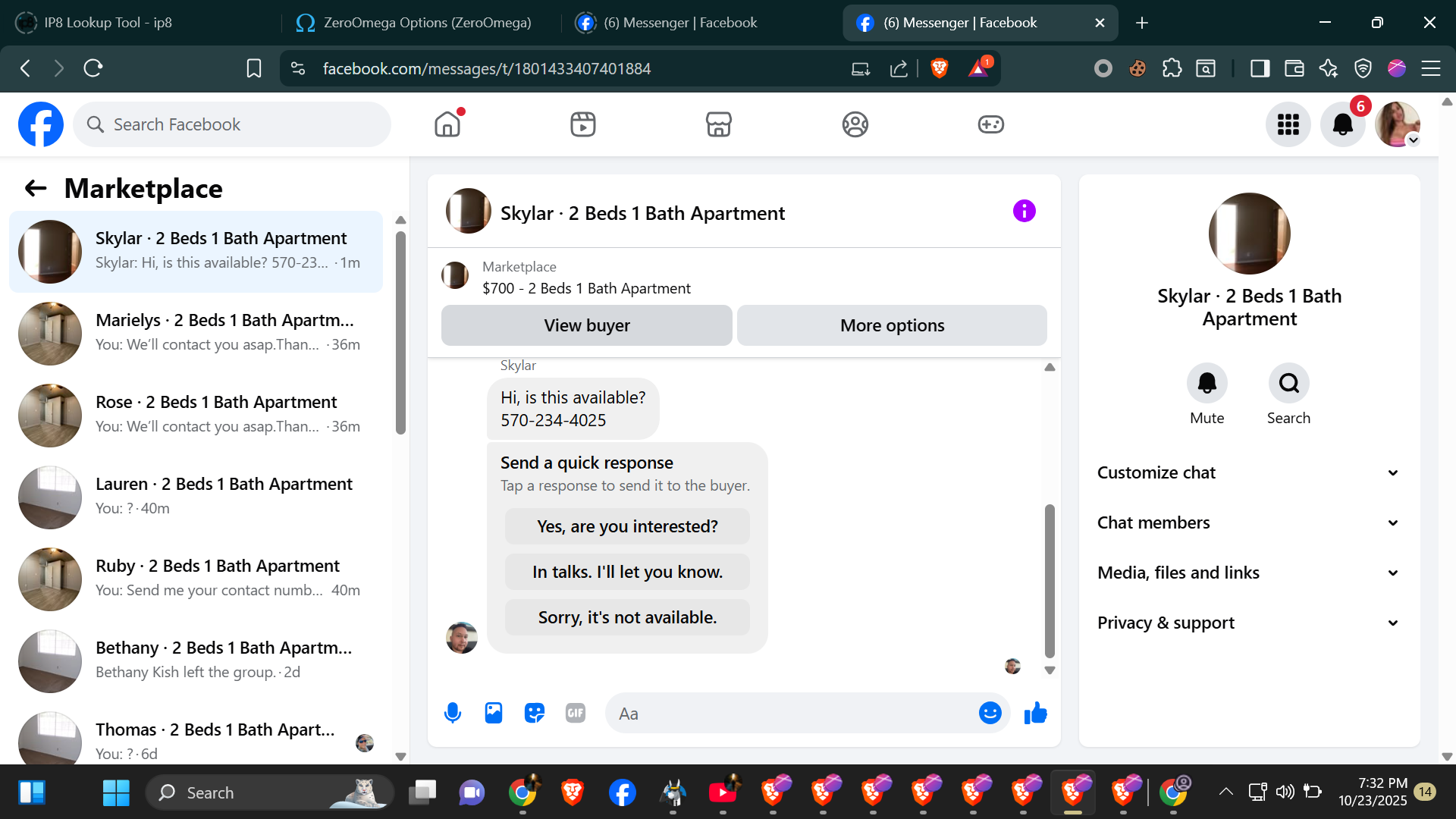Expand Customize chat section
Viewport: 1456px width, 819px height.
point(1248,472)
